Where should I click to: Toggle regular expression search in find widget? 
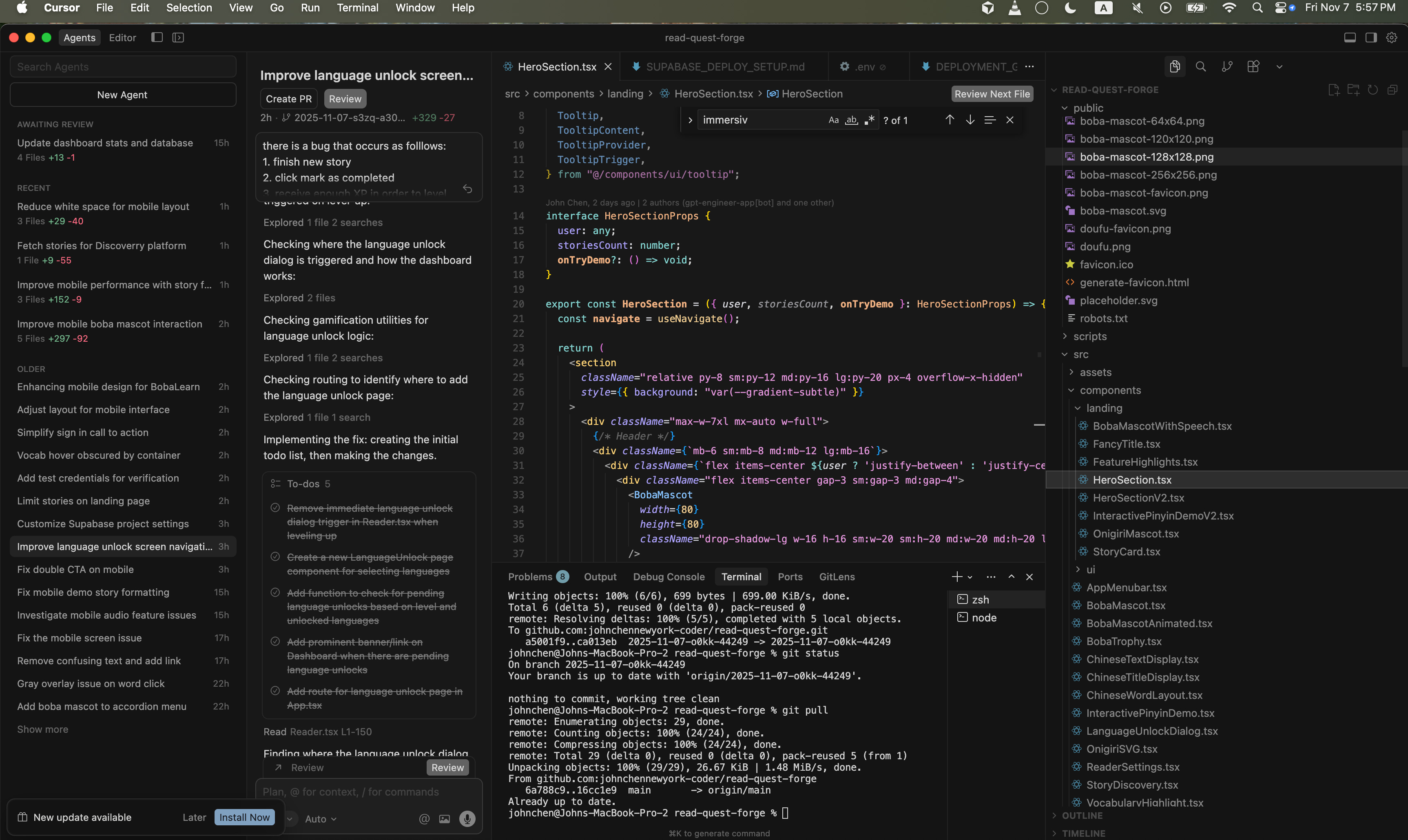[869, 120]
